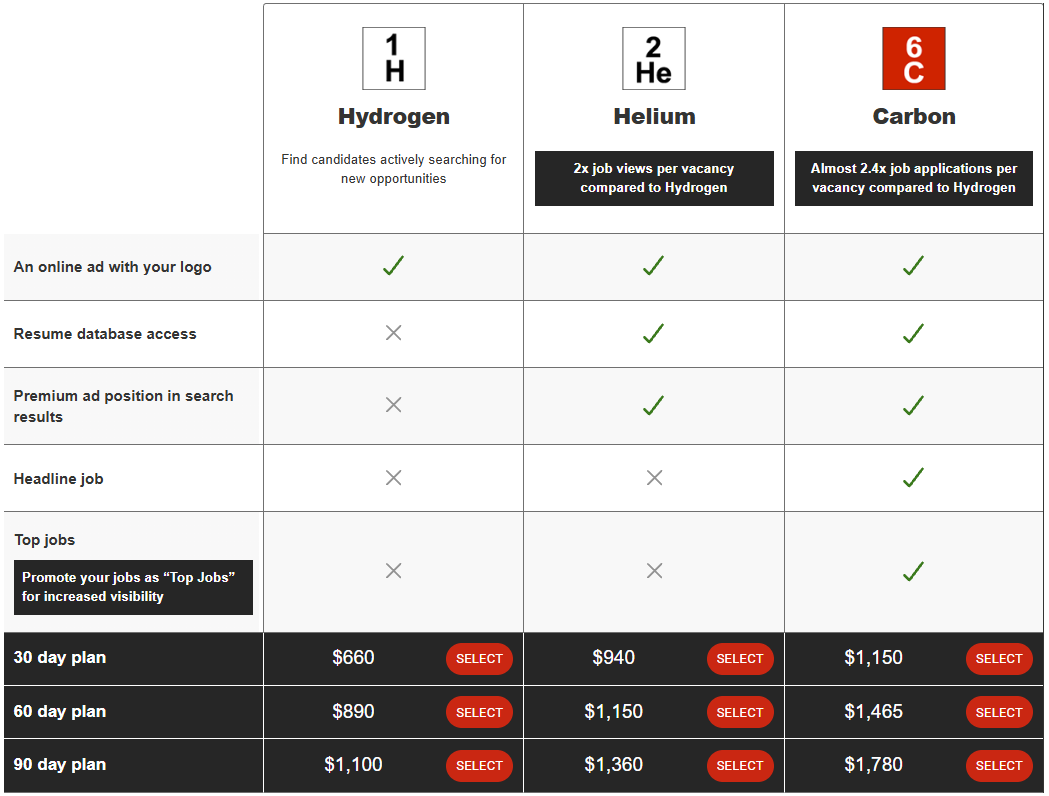Select the 60 day Helium plan
Viewport: 1049px width, 796px height.
[x=740, y=712]
